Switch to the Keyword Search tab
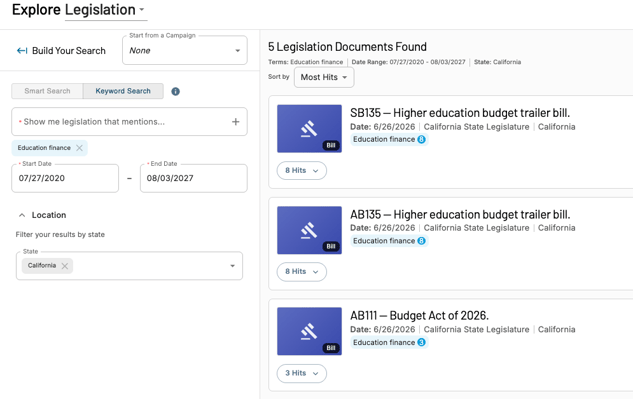The width and height of the screenshot is (633, 399). coord(123,91)
